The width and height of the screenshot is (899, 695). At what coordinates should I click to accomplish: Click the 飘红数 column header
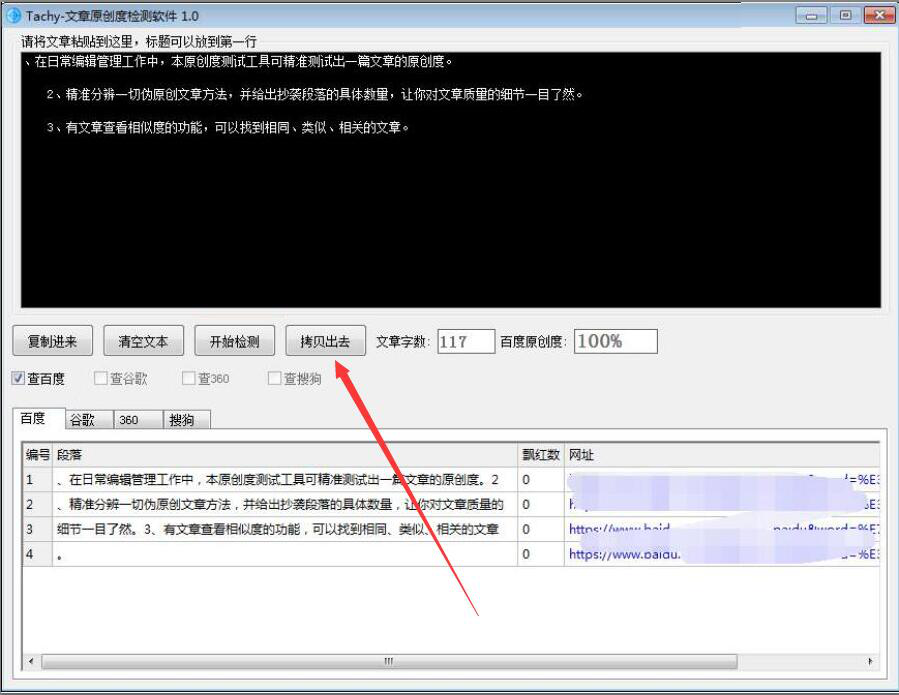click(541, 455)
